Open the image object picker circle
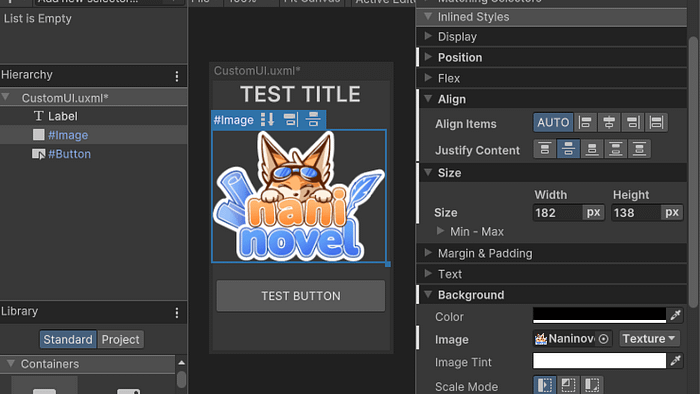Viewport: 700px width, 394px height. click(603, 339)
